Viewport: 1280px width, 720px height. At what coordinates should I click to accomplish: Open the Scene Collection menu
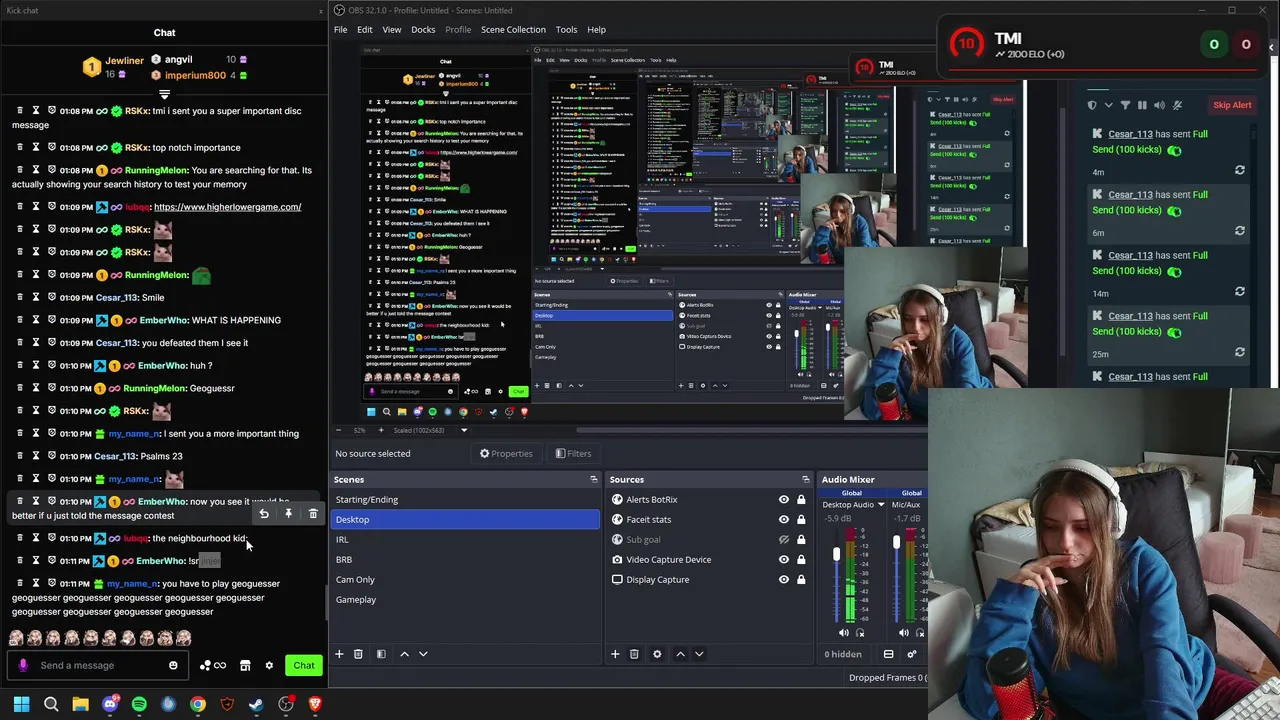(513, 30)
